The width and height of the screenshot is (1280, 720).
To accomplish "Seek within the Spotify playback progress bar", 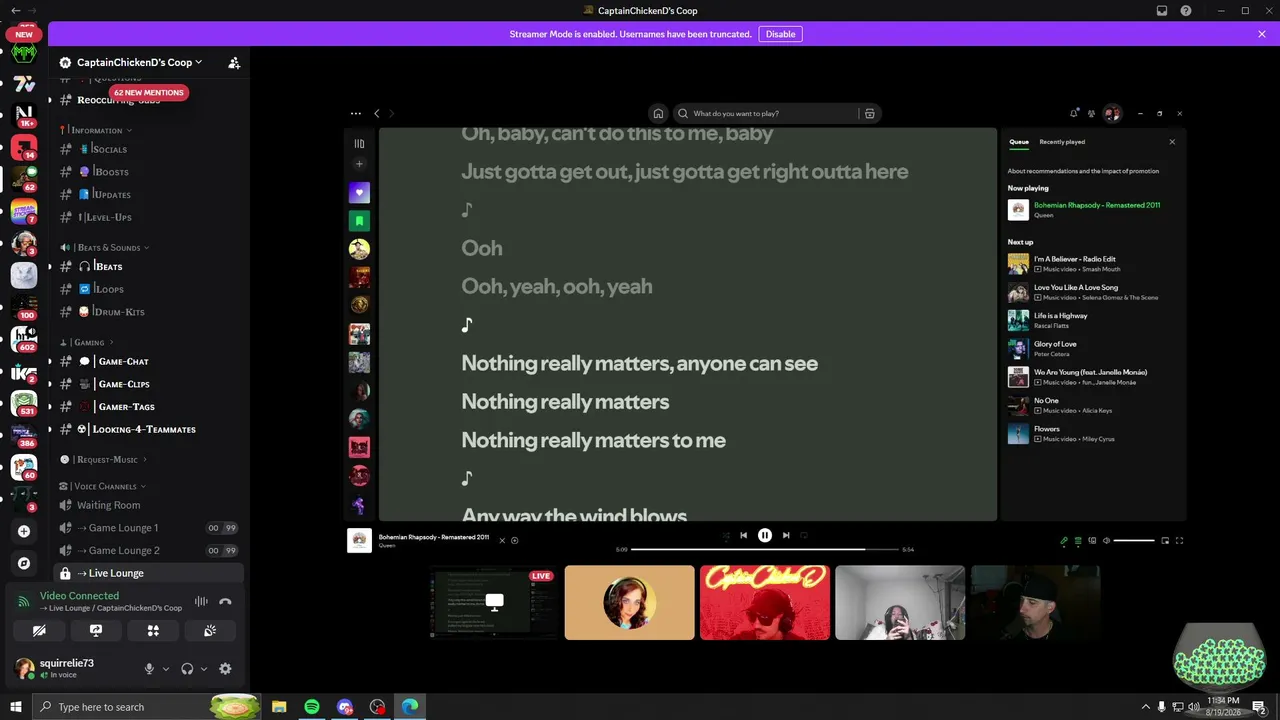I will pos(765,549).
